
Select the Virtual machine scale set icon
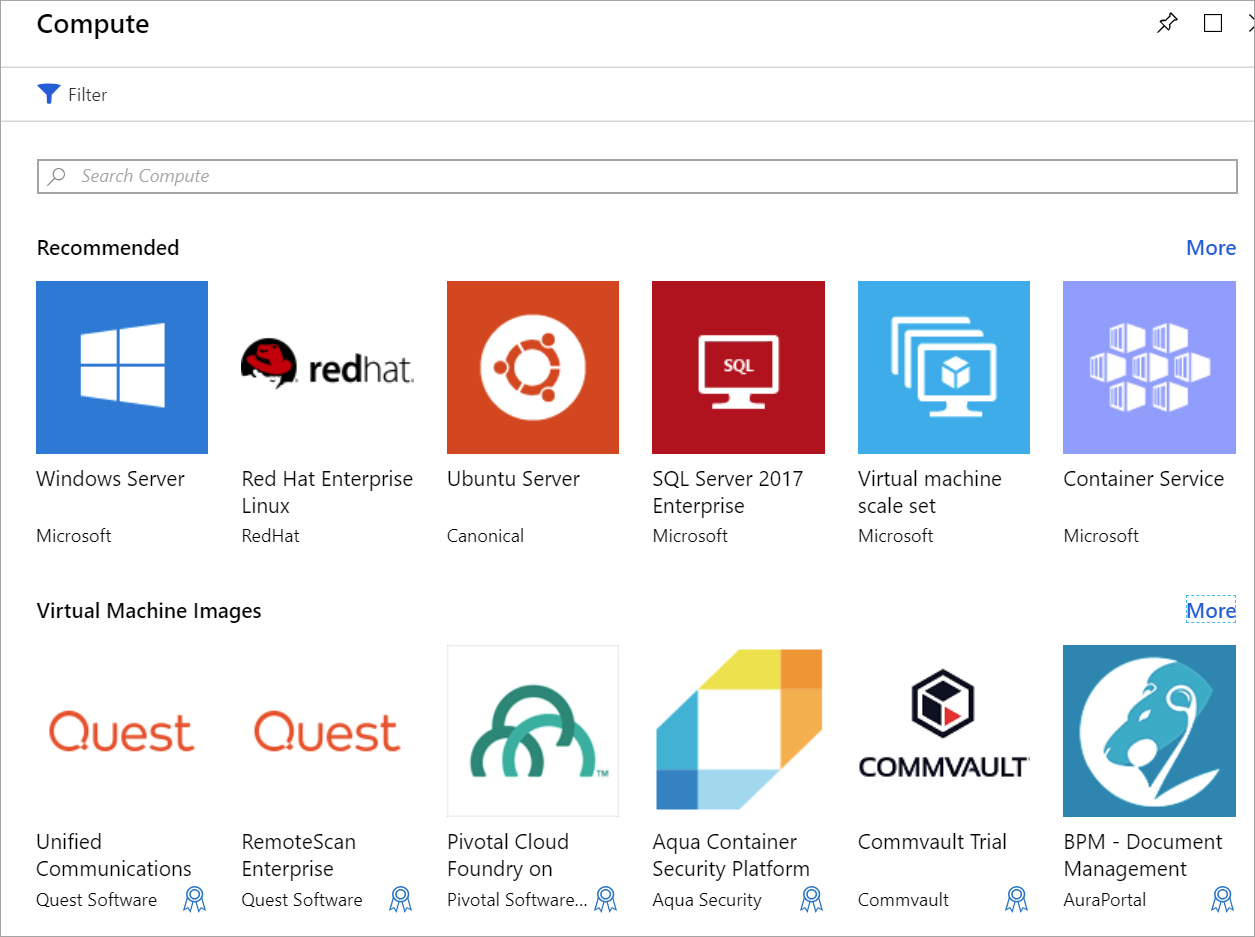[943, 367]
